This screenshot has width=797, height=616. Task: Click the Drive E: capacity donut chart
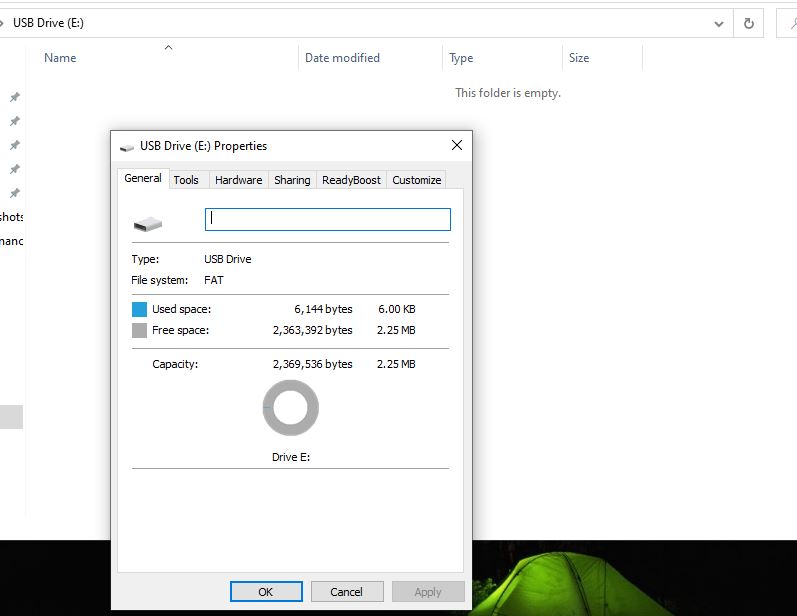[x=290, y=408]
